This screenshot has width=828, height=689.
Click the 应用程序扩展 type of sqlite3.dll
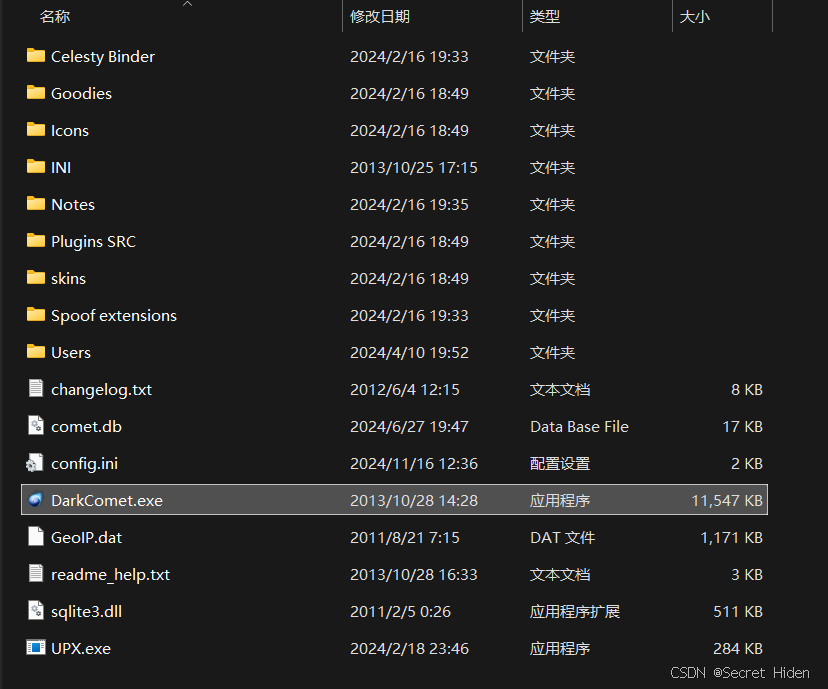click(x=575, y=611)
